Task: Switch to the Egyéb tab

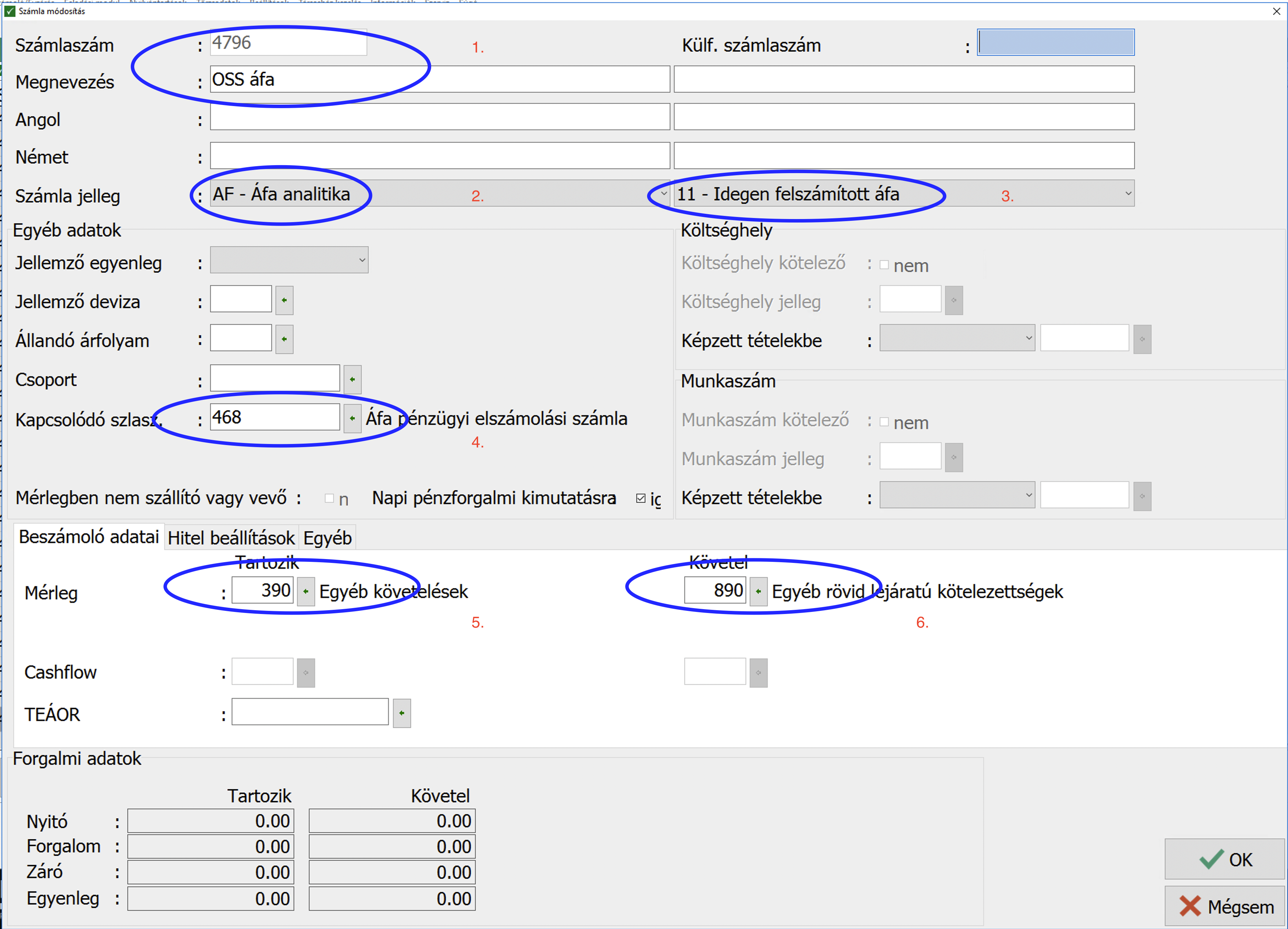Action: click(327, 537)
